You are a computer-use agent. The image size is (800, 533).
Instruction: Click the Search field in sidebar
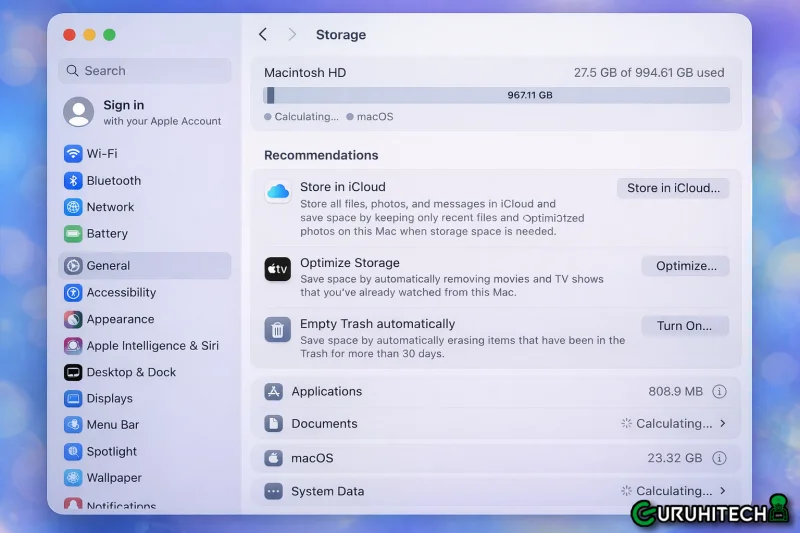[x=145, y=71]
